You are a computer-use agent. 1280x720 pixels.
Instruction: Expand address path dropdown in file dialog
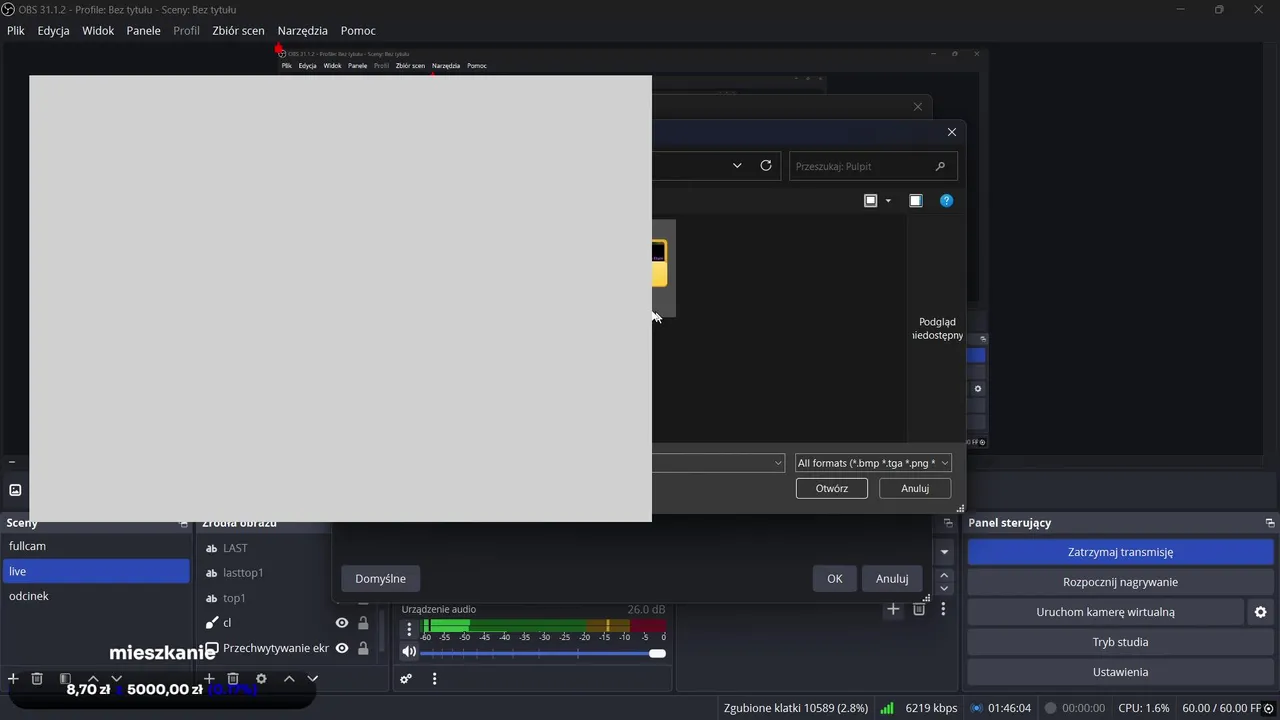point(737,166)
